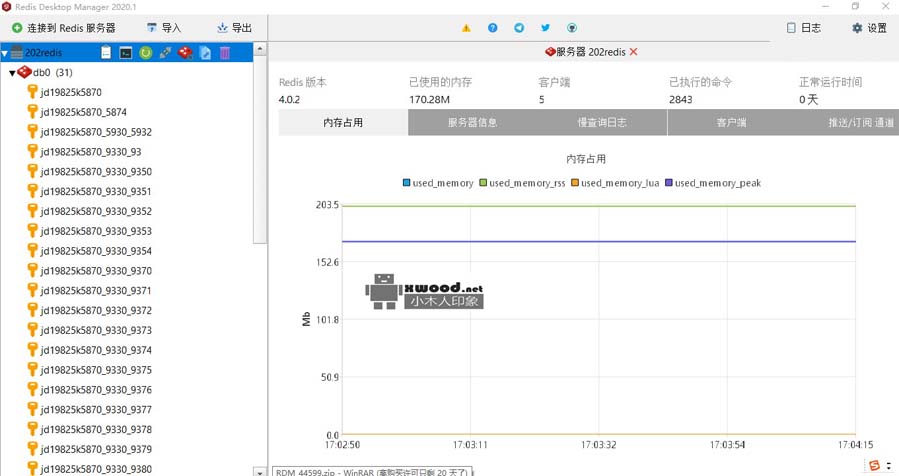Select key jd19825k5870_9330_9373
Viewport: 899px width, 476px height.
(96, 330)
